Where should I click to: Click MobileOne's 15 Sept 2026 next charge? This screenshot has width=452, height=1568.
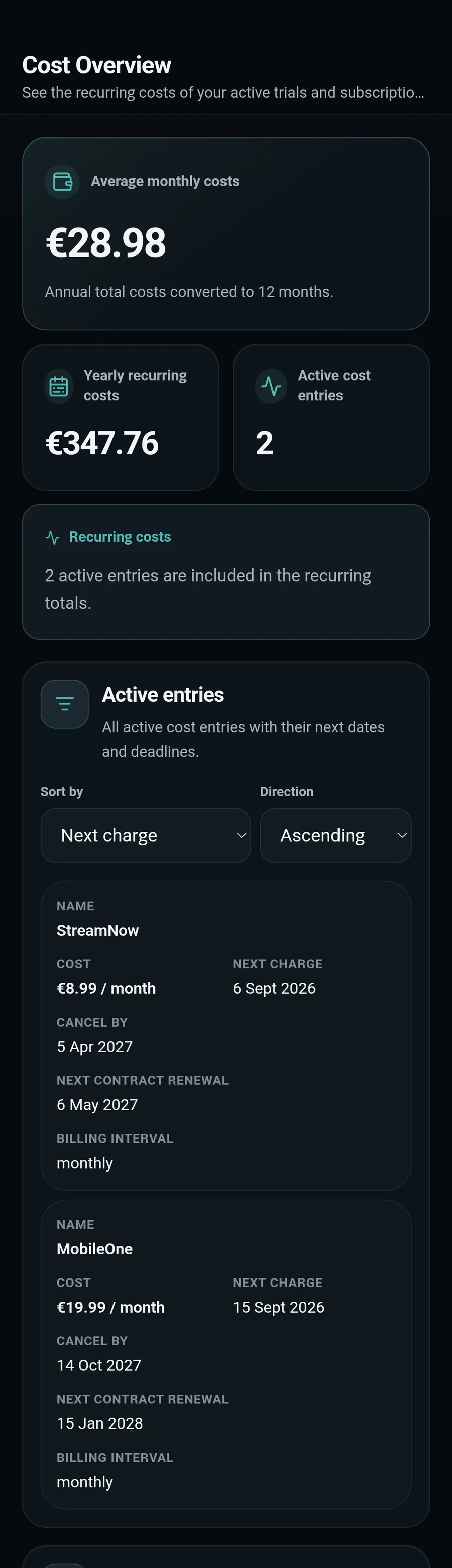(278, 1307)
